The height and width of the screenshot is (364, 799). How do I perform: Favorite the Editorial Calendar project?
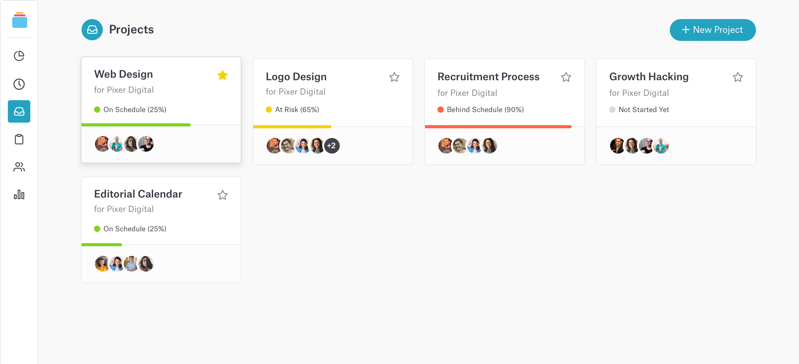click(223, 195)
